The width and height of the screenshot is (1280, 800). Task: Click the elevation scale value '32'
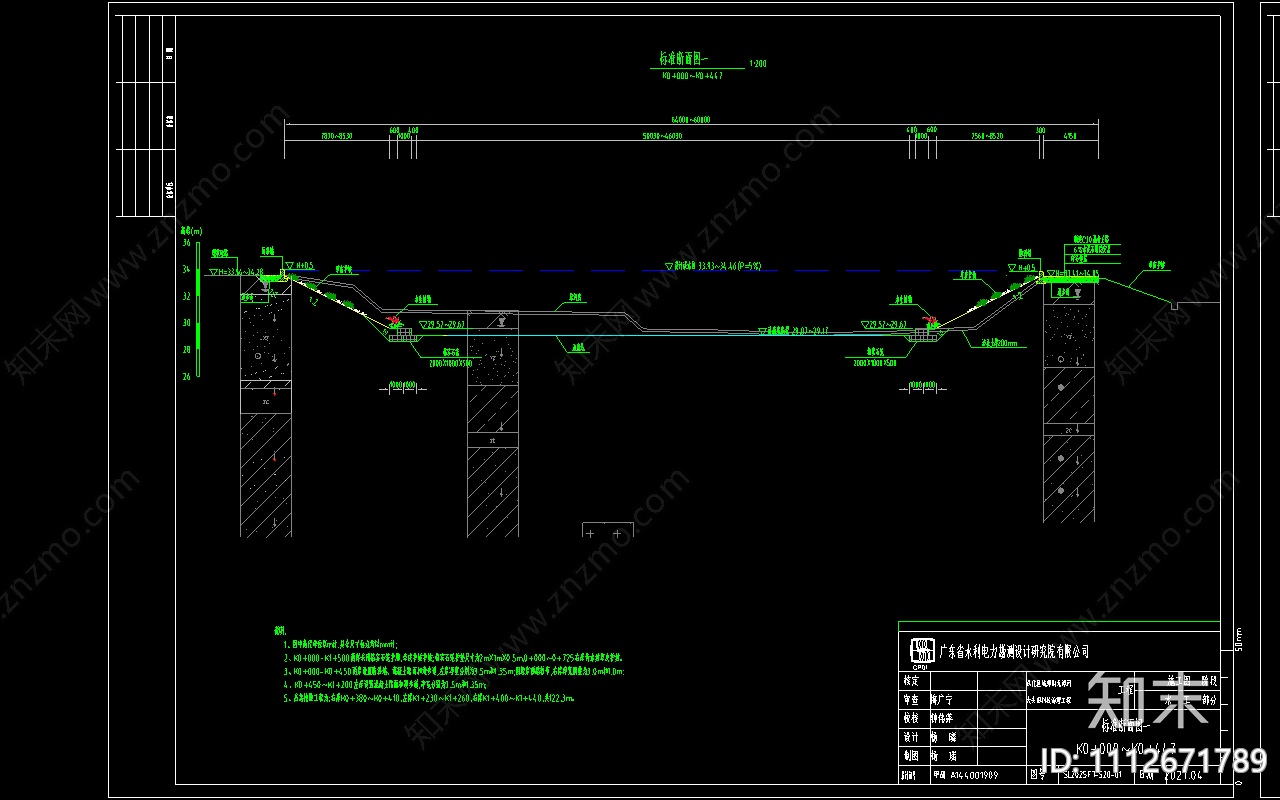click(186, 296)
